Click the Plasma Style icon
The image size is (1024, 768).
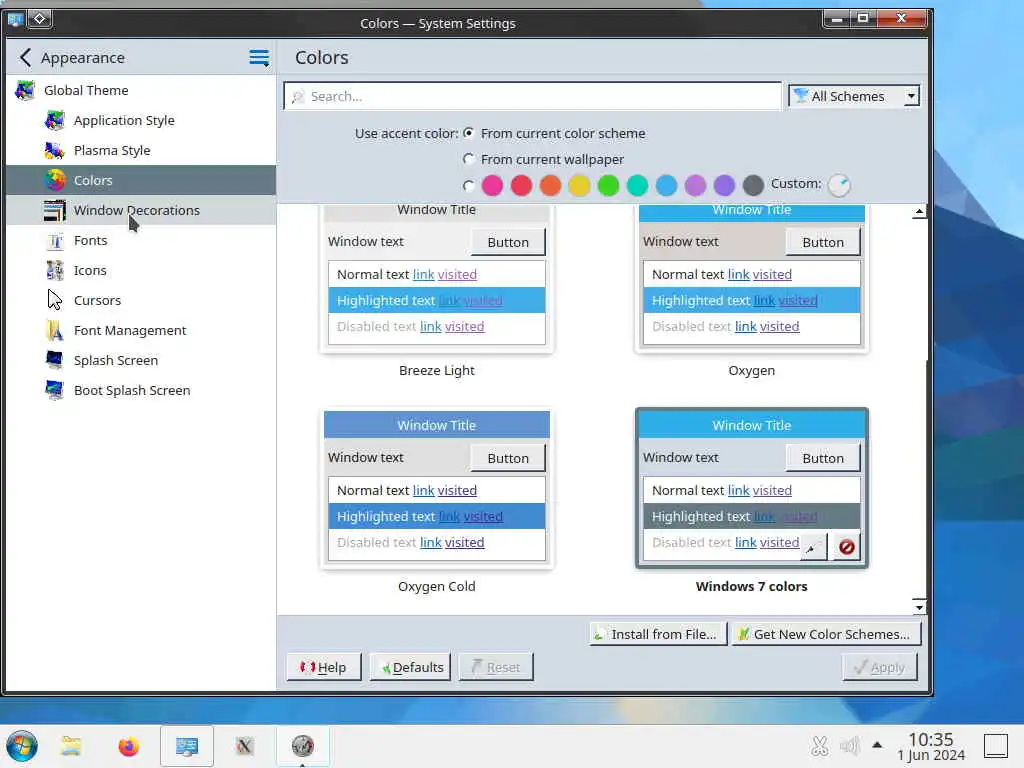[x=55, y=150]
